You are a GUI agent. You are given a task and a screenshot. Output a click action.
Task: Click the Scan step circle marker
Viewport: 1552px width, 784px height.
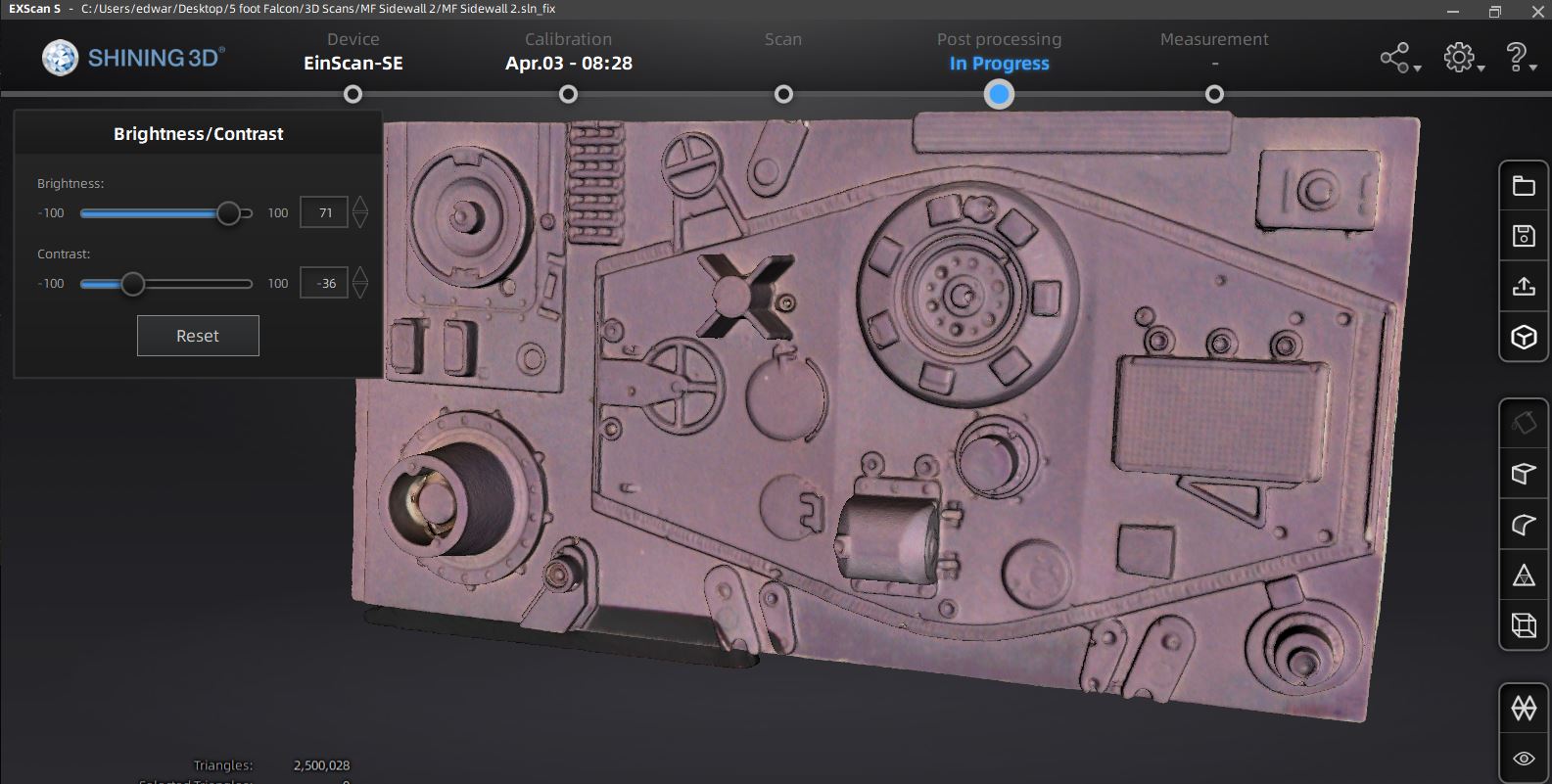click(x=783, y=94)
